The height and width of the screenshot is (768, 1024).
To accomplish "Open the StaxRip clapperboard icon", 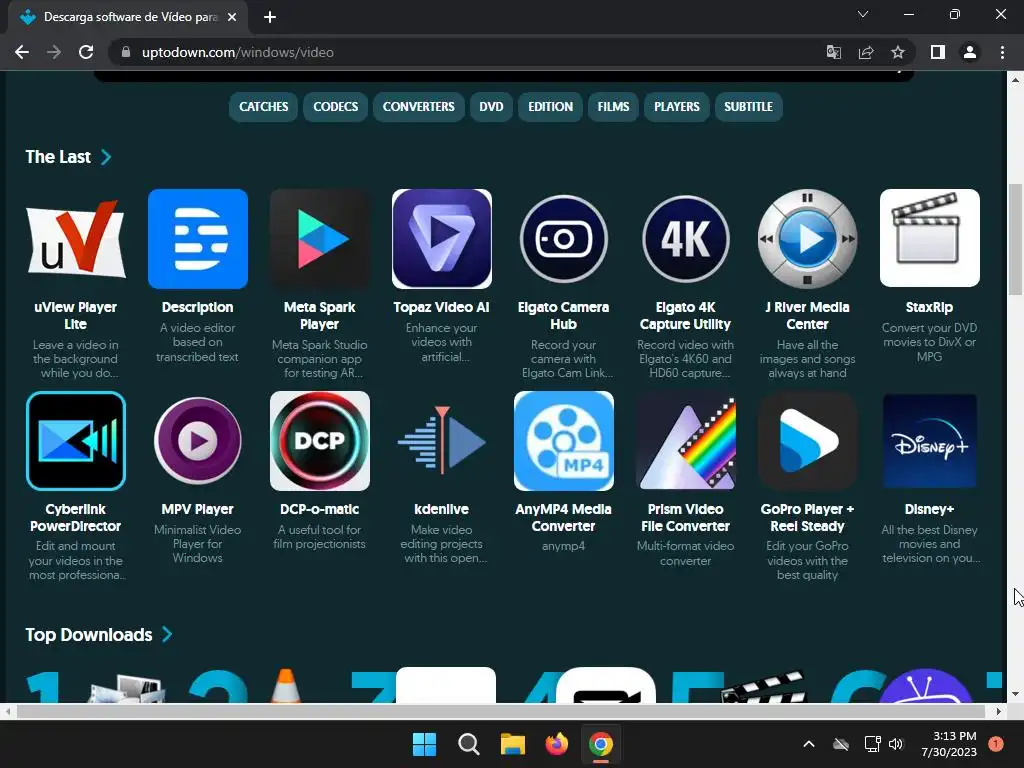I will 930,238.
